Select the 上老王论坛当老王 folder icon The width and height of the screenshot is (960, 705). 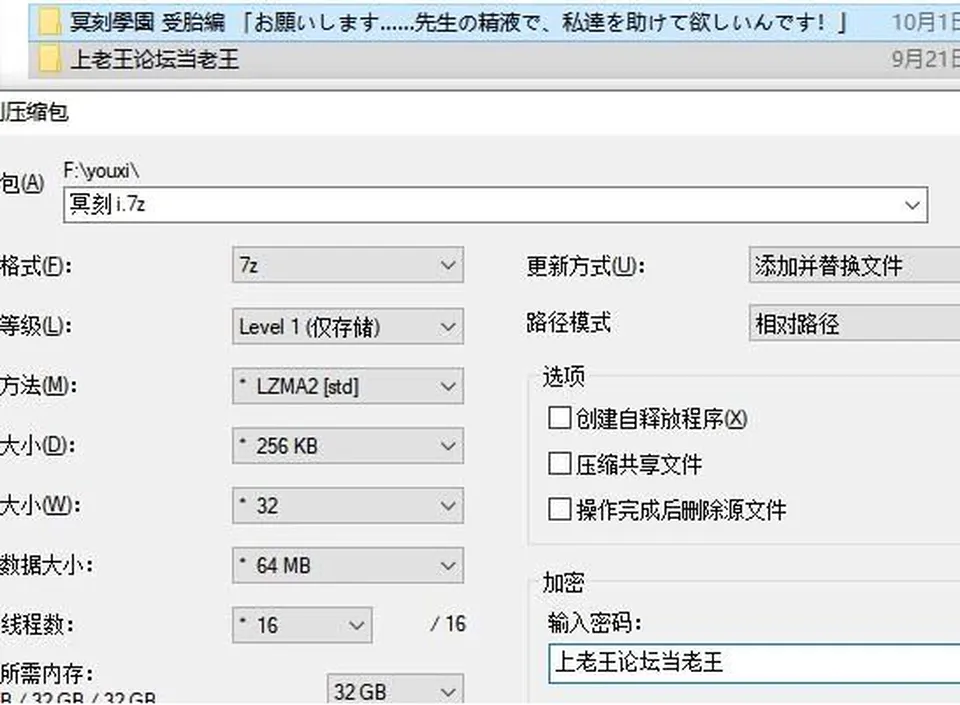pos(48,59)
